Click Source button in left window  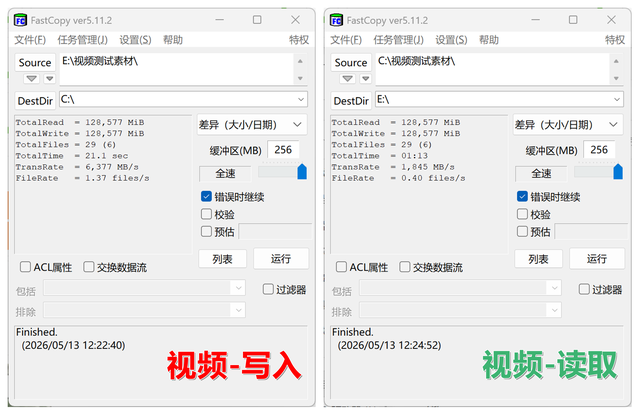tap(35, 62)
